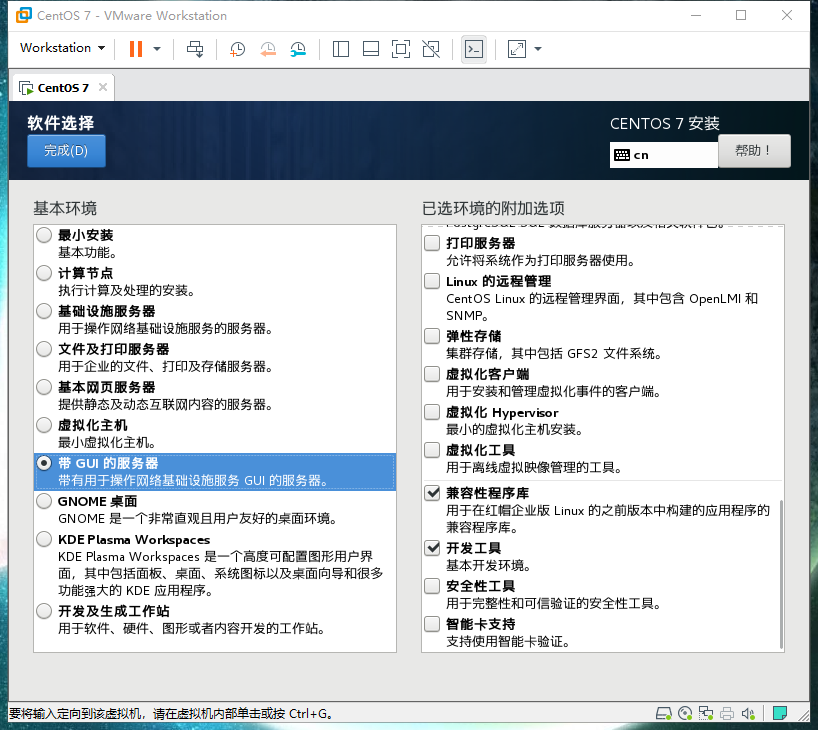This screenshot has height=730, width=818.
Task: Select the 基本网页服务器 radio button
Action: (x=44, y=387)
